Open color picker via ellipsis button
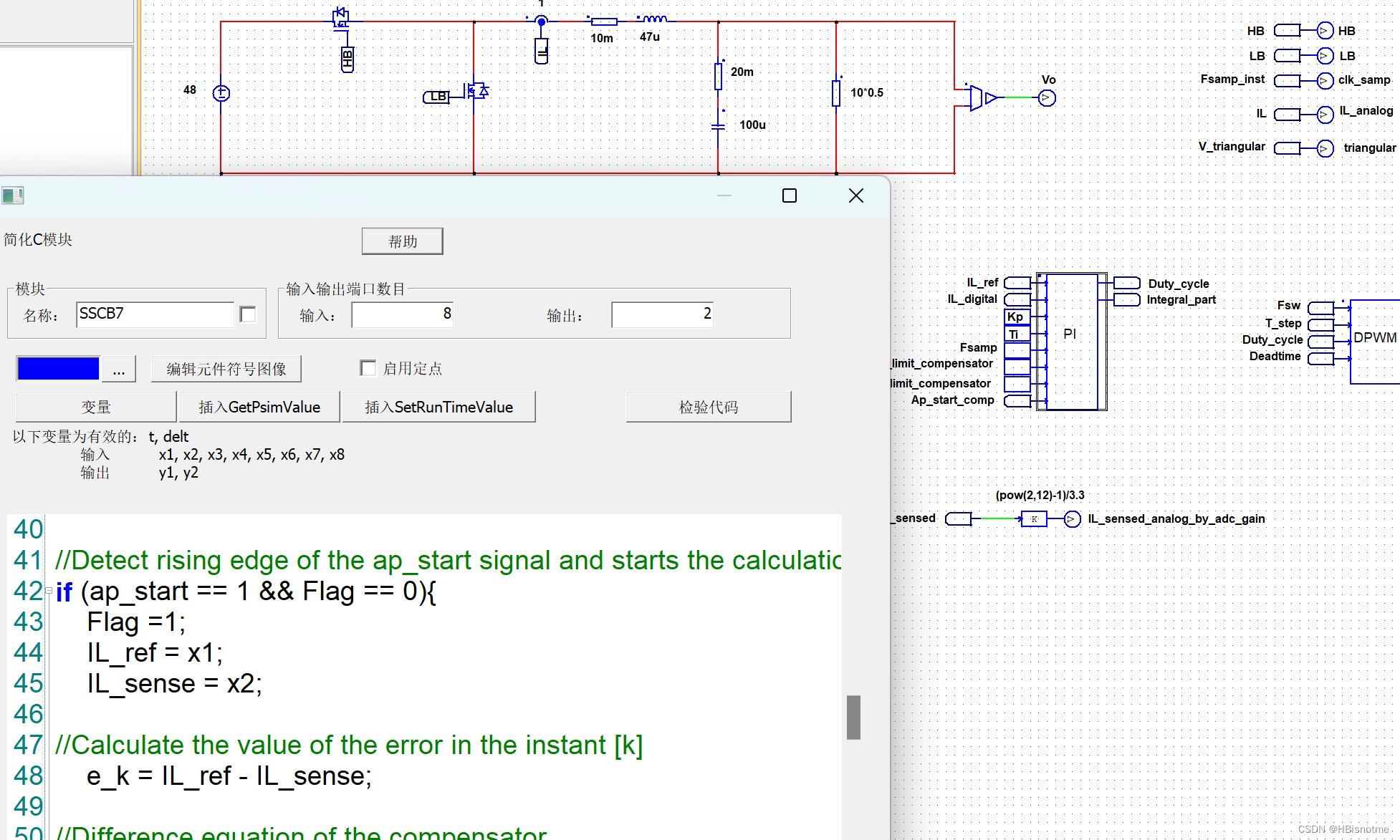 [x=119, y=370]
